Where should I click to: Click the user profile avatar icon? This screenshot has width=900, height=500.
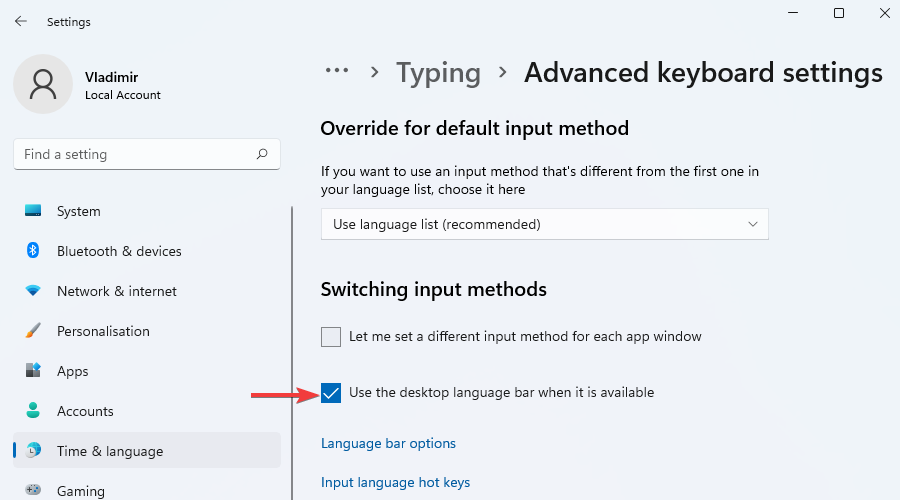pos(42,84)
